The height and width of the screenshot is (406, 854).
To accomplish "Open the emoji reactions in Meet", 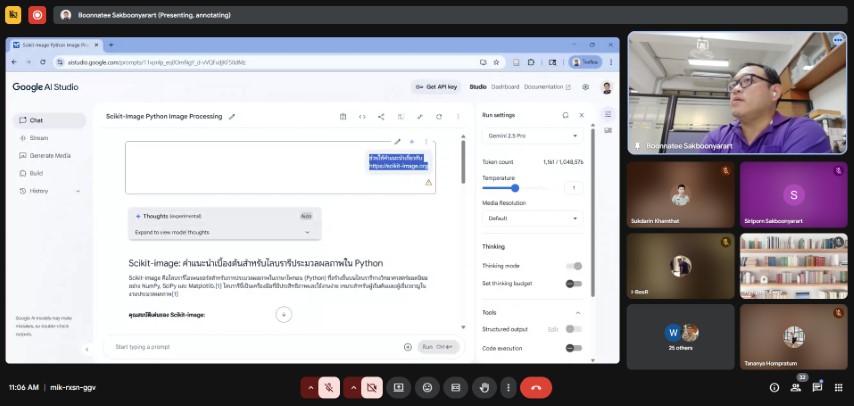I will click(x=427, y=387).
